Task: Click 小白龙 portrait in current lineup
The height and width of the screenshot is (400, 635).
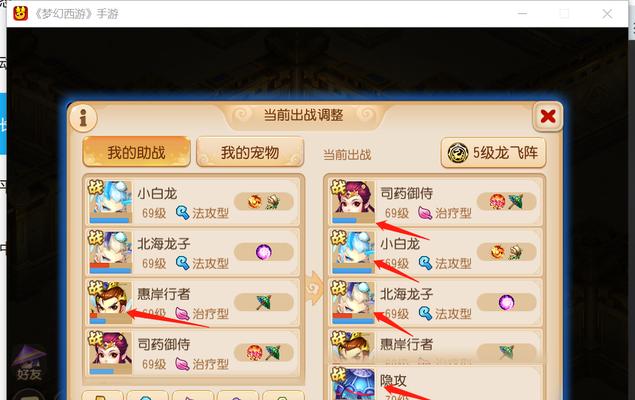Action: [353, 252]
